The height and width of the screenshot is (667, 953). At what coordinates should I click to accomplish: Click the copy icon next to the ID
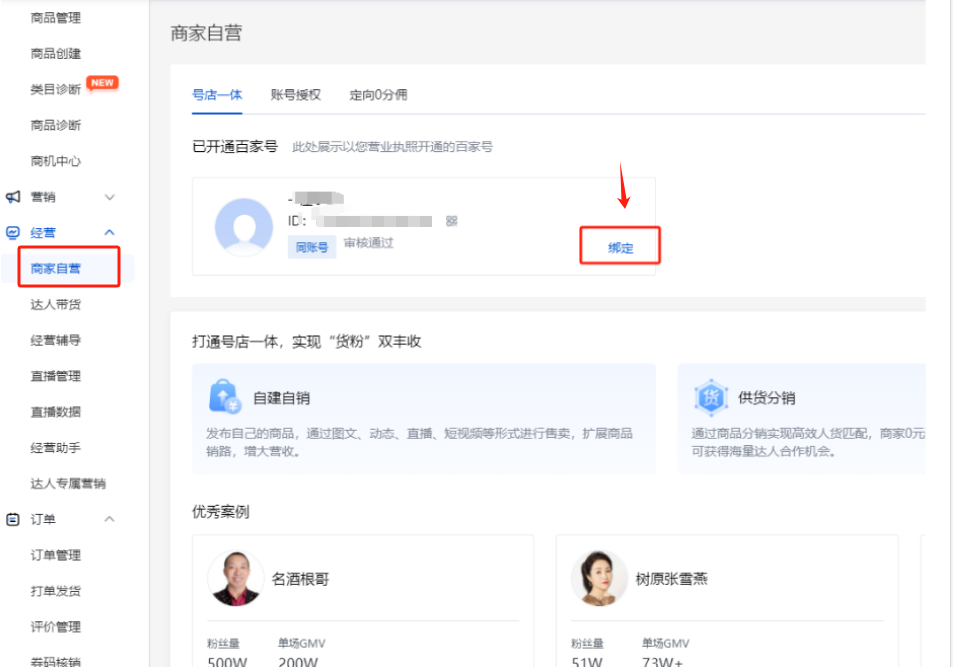[452, 221]
